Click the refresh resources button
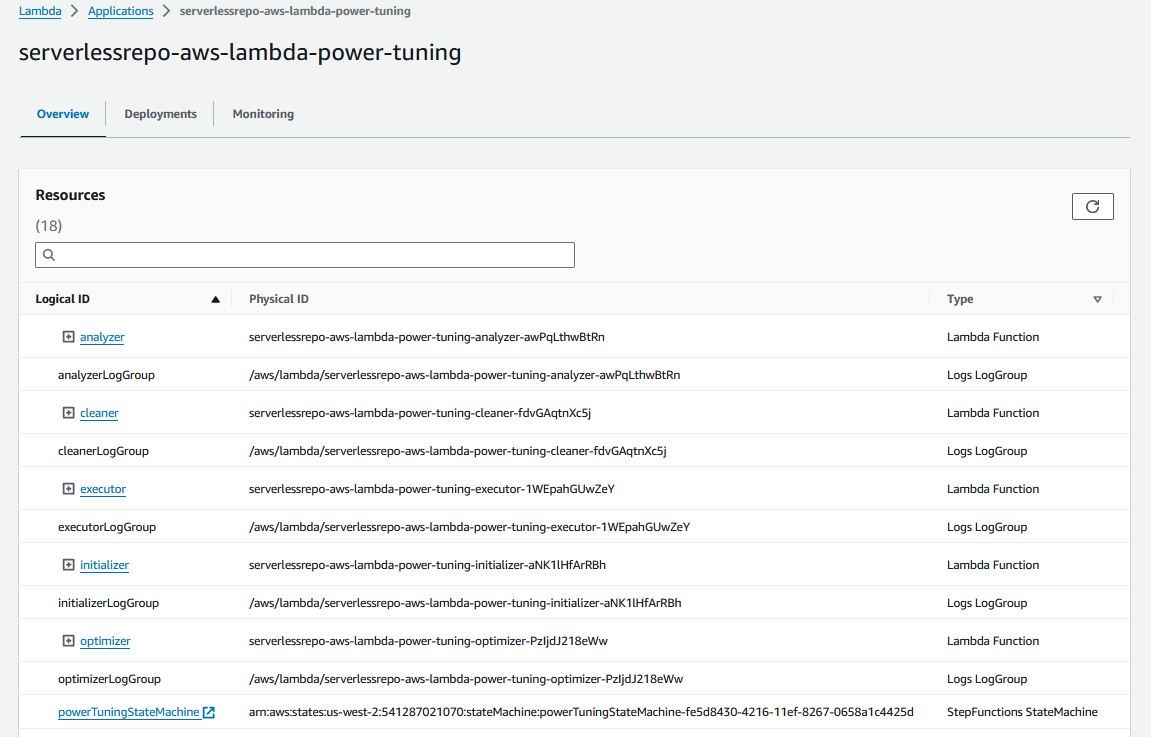Image resolution: width=1151 pixels, height=737 pixels. click(x=1092, y=206)
